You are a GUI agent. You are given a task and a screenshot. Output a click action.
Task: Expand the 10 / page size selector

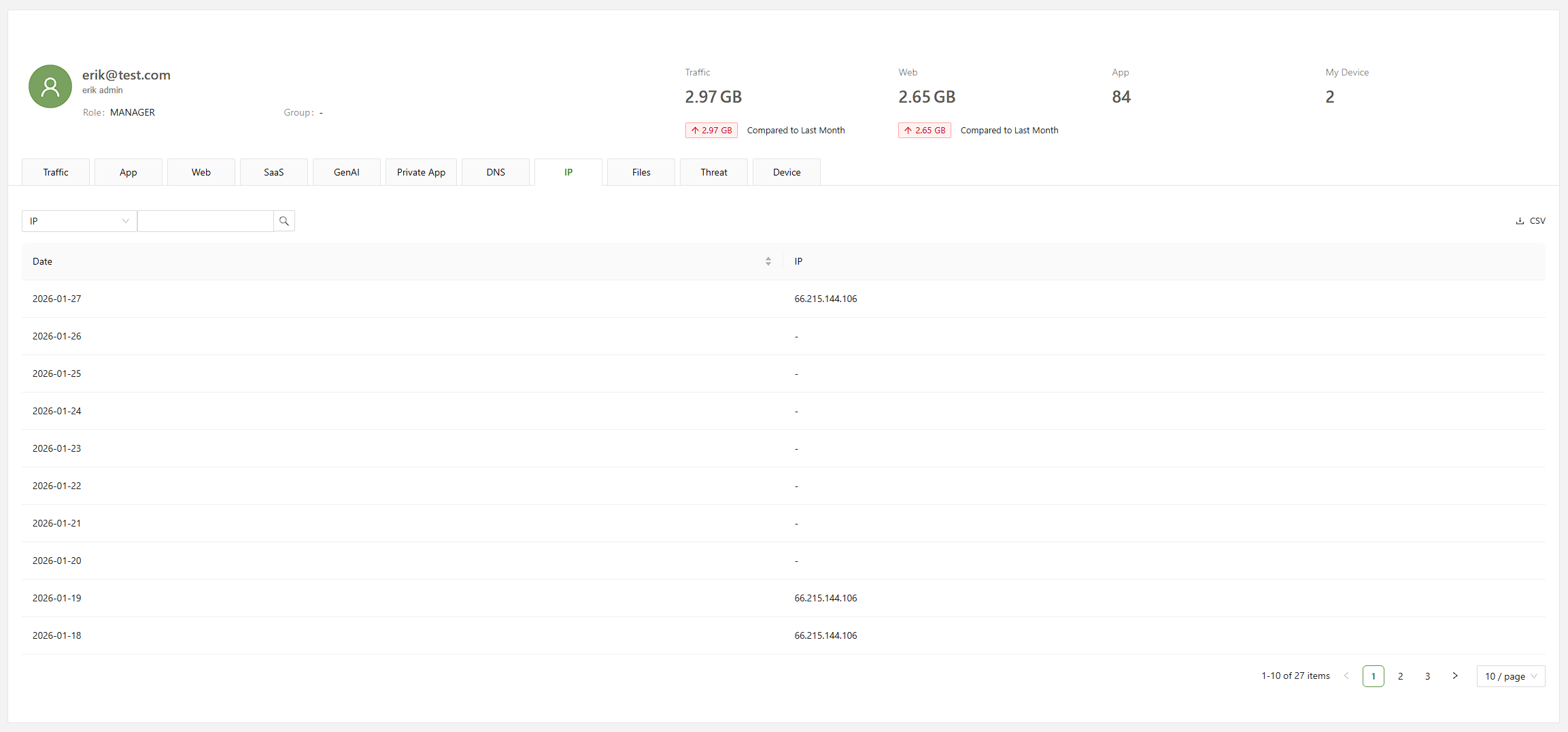pyautogui.click(x=1510, y=676)
